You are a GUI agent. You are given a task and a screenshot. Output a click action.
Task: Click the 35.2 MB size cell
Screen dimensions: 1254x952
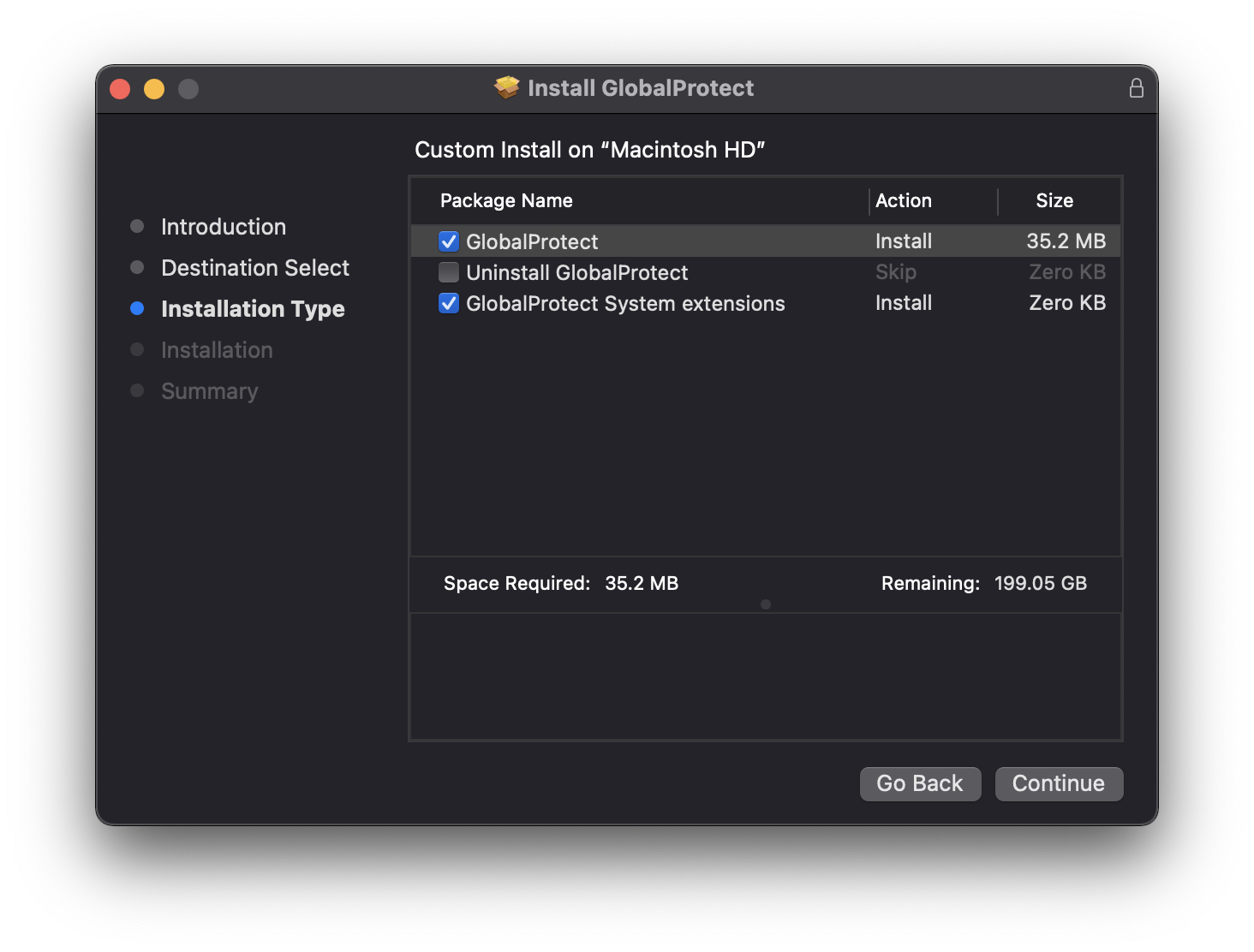[x=1066, y=241]
